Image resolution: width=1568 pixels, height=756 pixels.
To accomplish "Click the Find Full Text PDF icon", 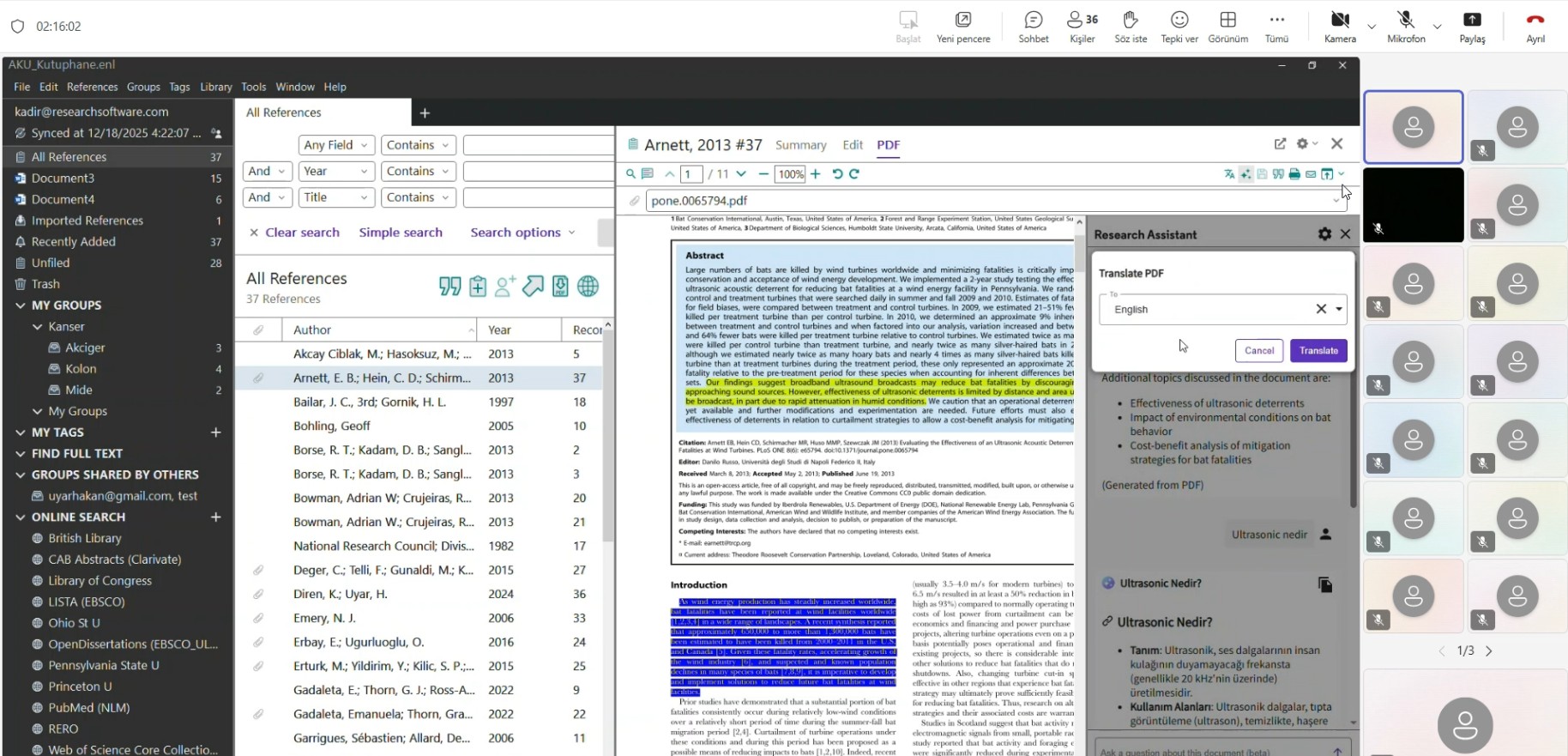I will [x=560, y=287].
